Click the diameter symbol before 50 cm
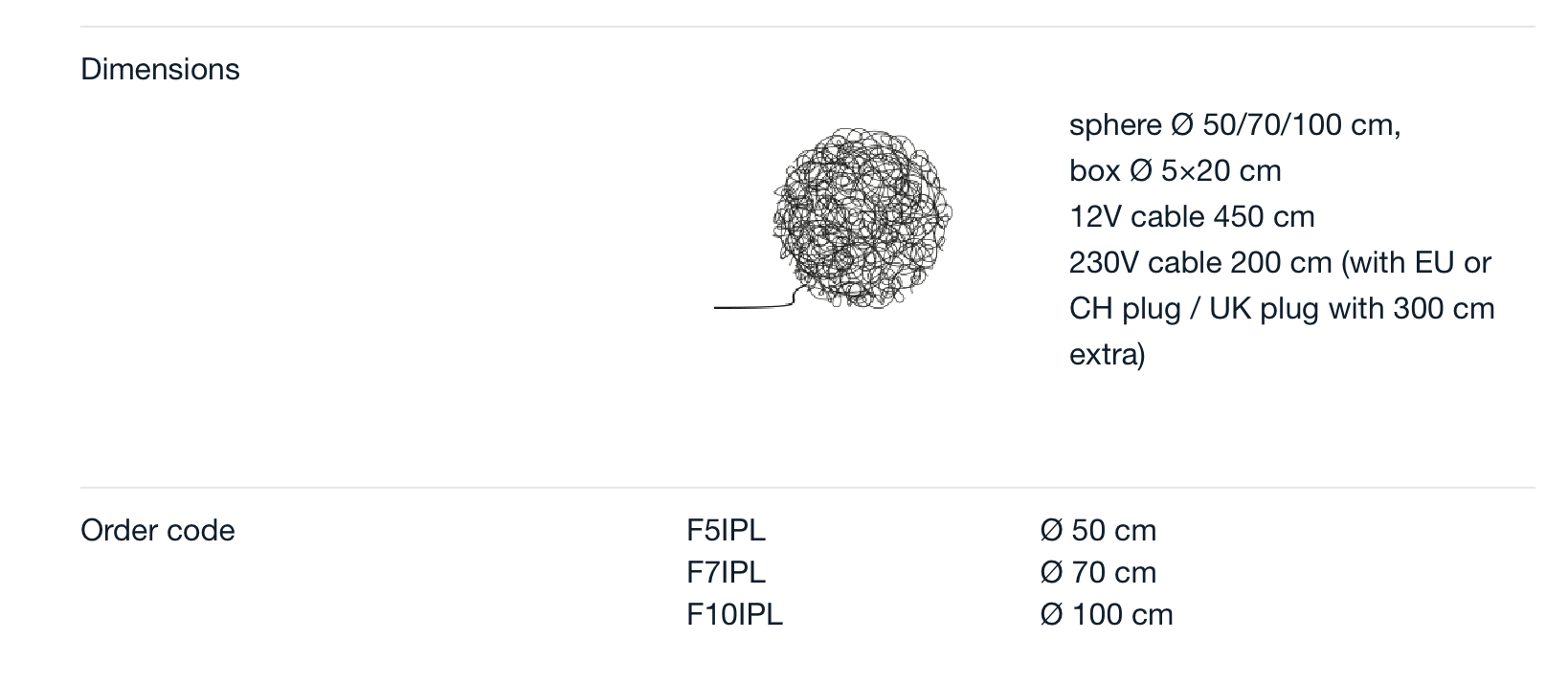 (1051, 530)
